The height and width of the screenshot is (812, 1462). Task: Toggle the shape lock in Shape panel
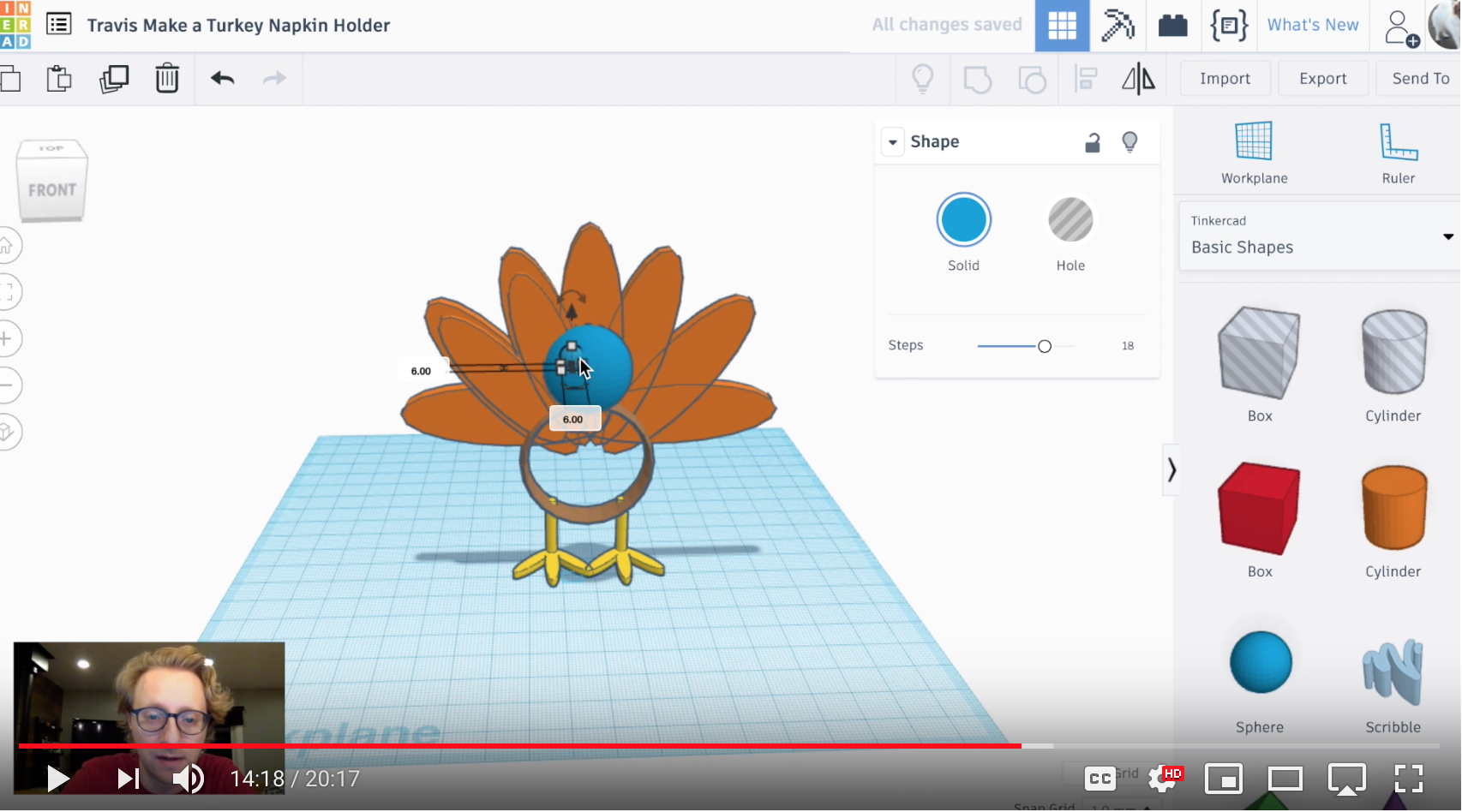tap(1093, 141)
